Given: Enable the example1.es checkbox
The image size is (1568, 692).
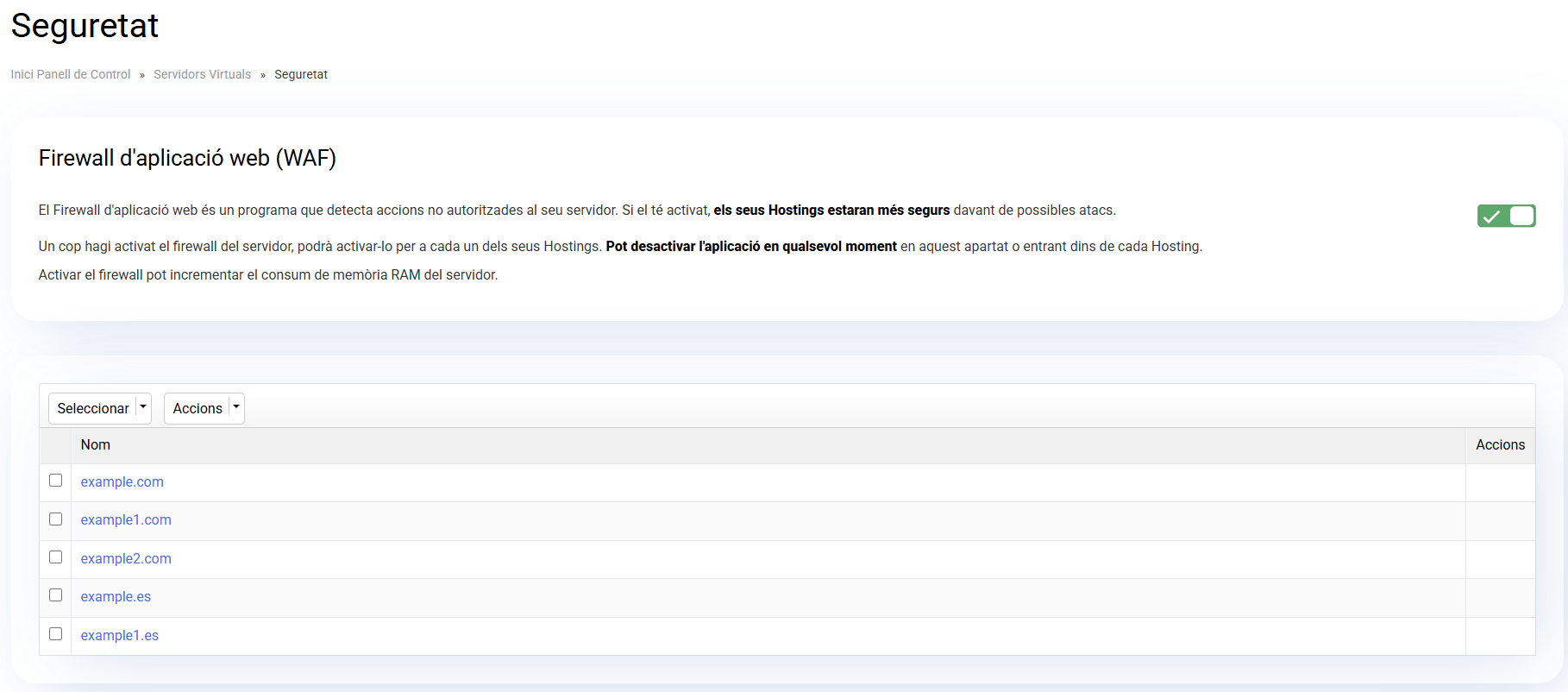Looking at the screenshot, I should click(x=56, y=634).
